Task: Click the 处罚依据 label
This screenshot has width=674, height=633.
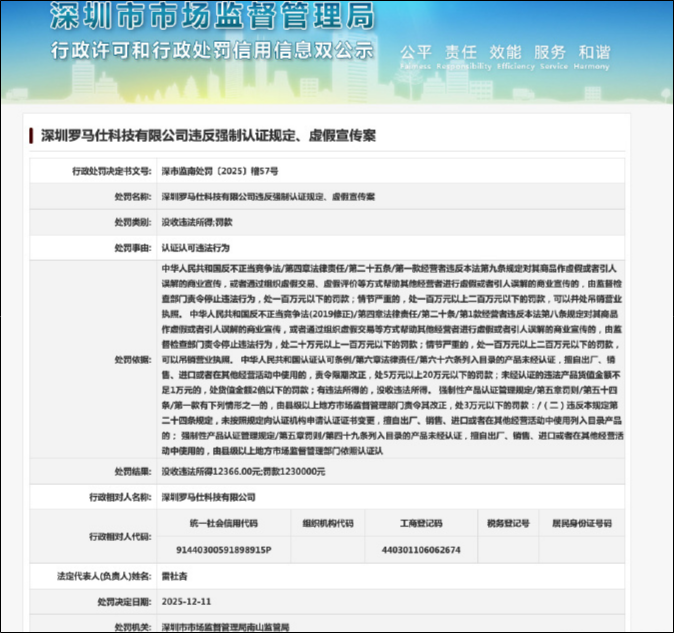Action: (x=133, y=360)
